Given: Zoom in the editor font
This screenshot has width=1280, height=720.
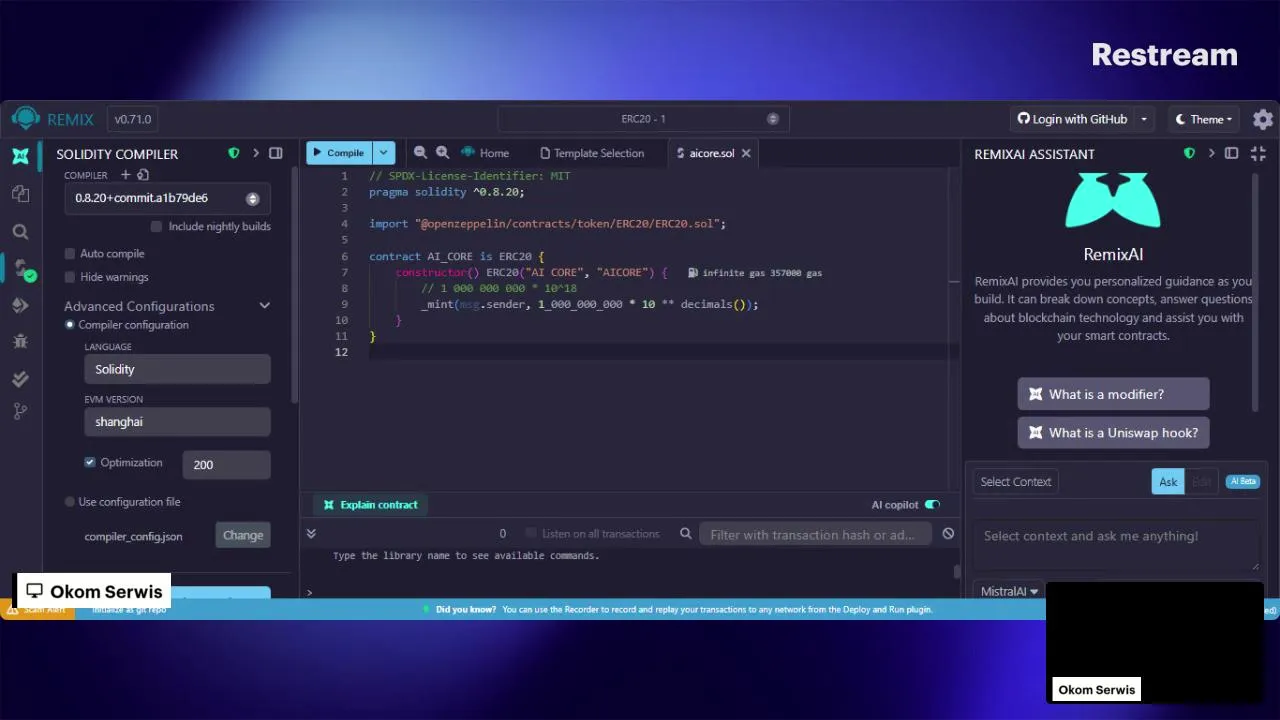Looking at the screenshot, I should [442, 152].
